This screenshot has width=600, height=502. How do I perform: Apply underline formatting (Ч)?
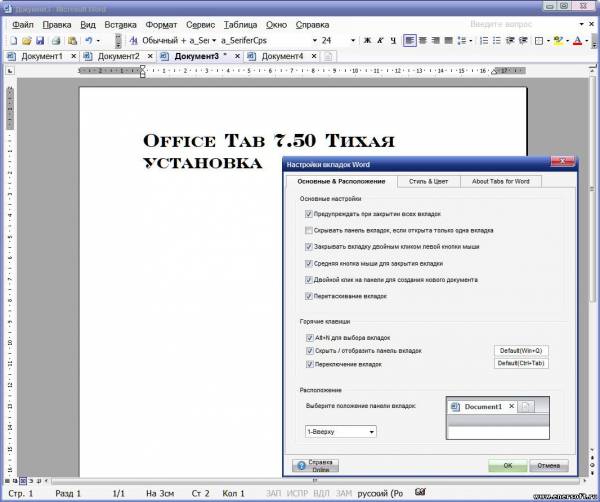(x=393, y=40)
